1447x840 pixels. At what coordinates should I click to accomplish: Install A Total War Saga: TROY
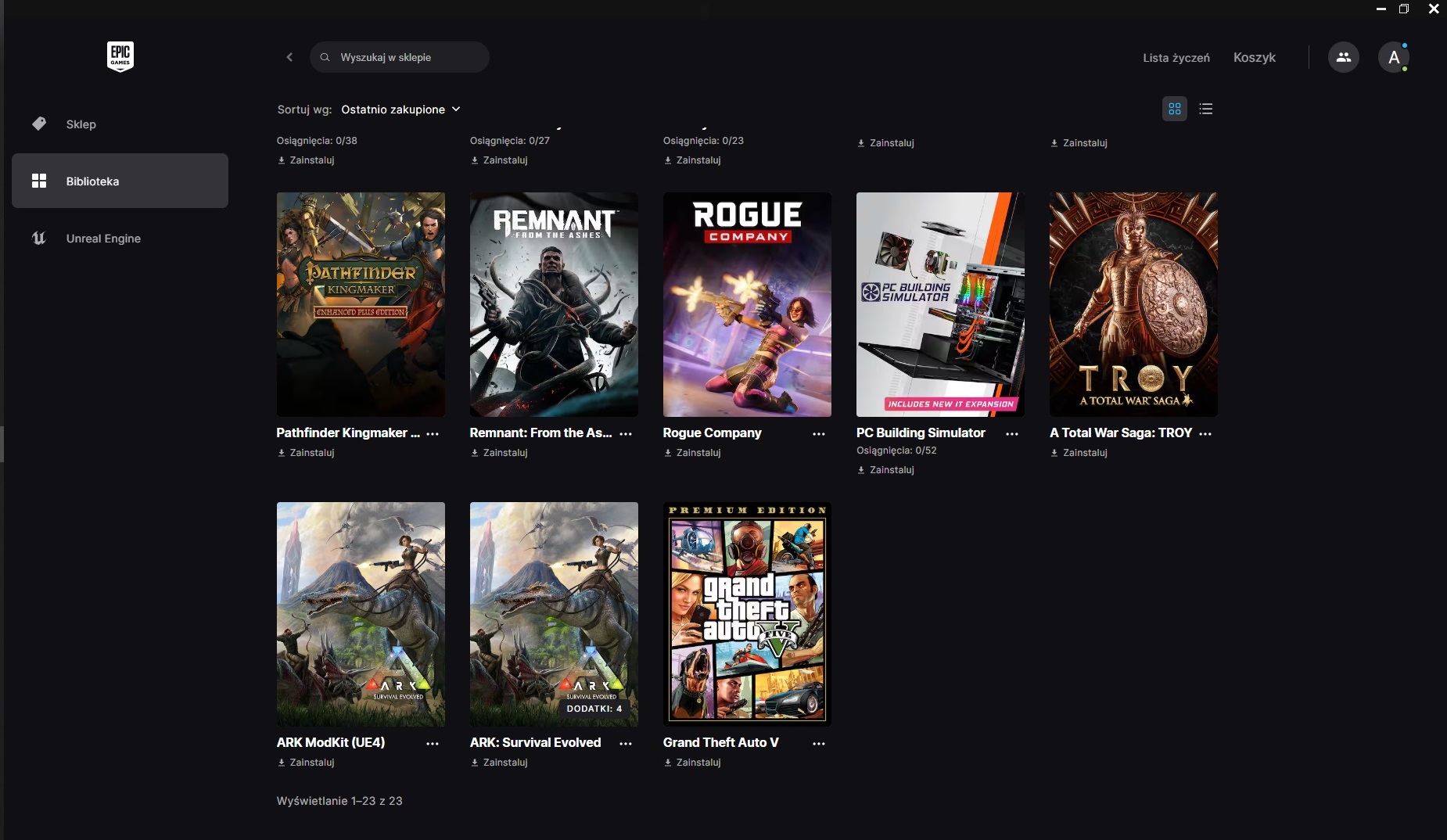1079,453
